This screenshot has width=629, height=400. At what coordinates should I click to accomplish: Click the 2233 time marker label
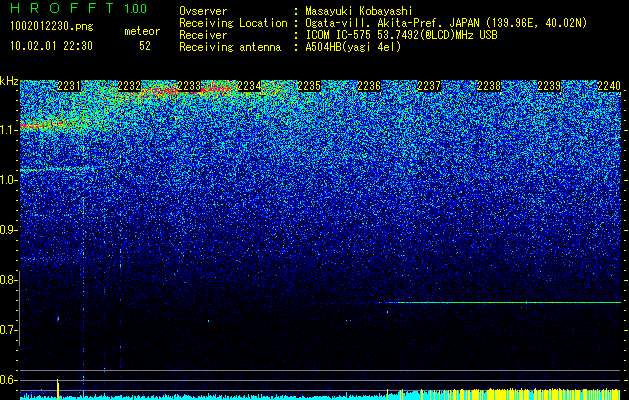coord(189,86)
